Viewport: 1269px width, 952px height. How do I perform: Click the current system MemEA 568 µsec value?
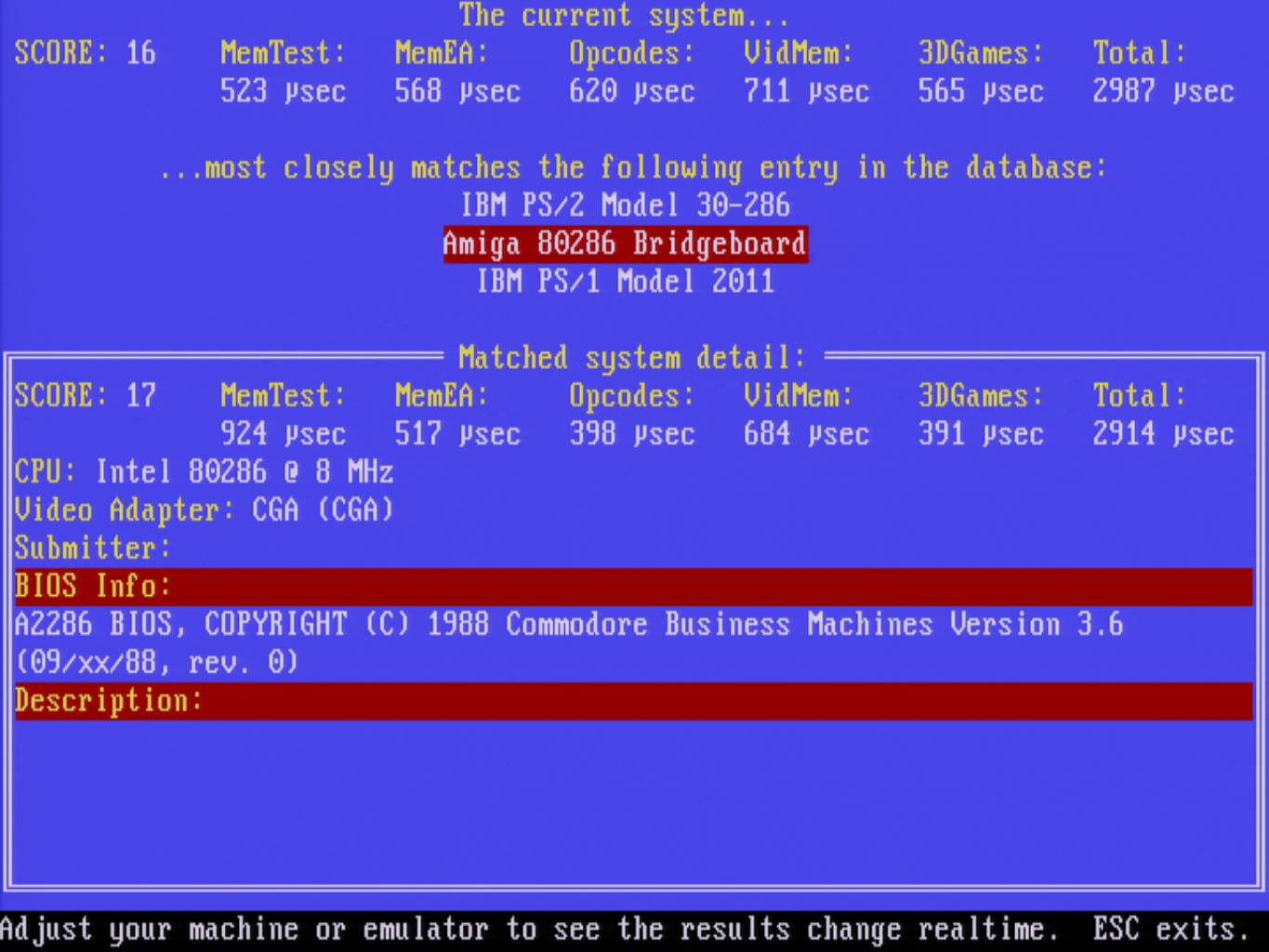pos(457,91)
